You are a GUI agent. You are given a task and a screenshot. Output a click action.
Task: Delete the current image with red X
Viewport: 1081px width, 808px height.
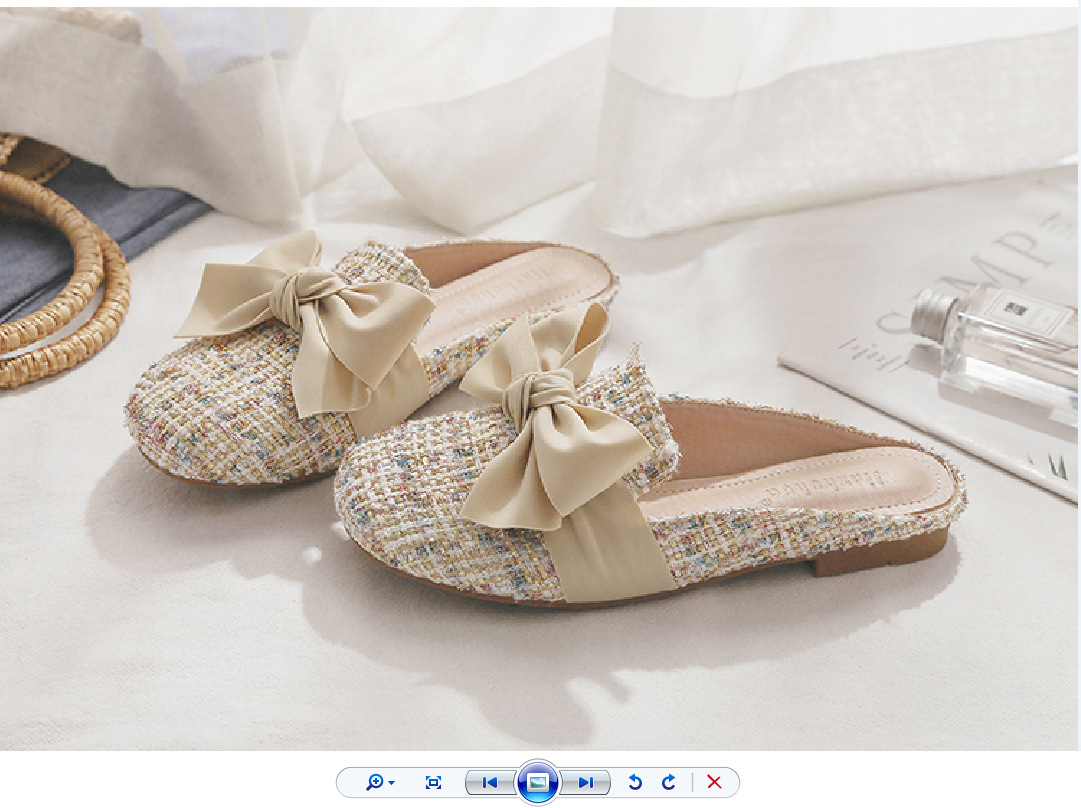pos(714,782)
